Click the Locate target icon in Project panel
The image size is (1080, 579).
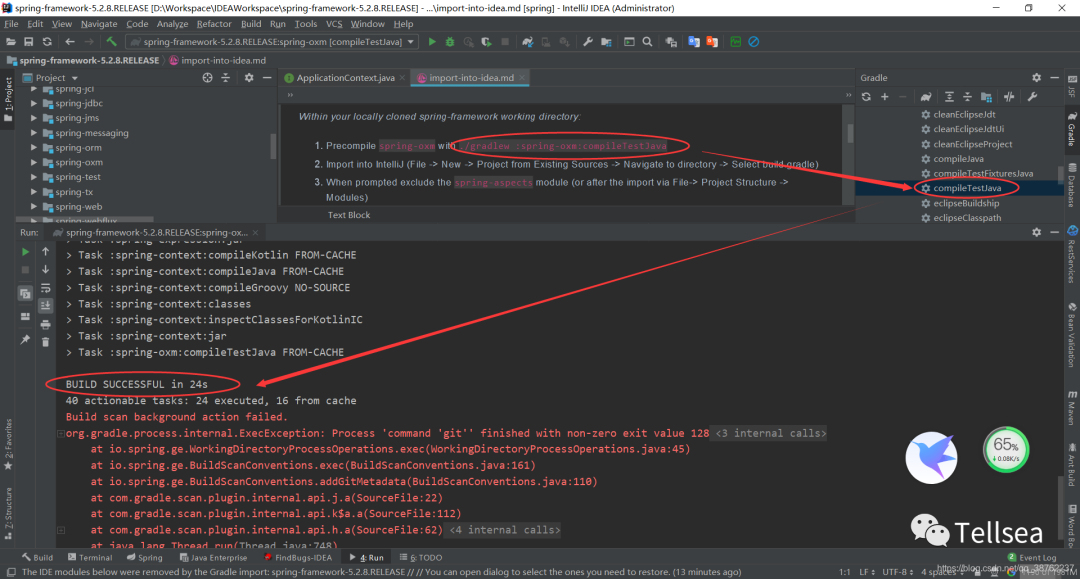tap(207, 78)
